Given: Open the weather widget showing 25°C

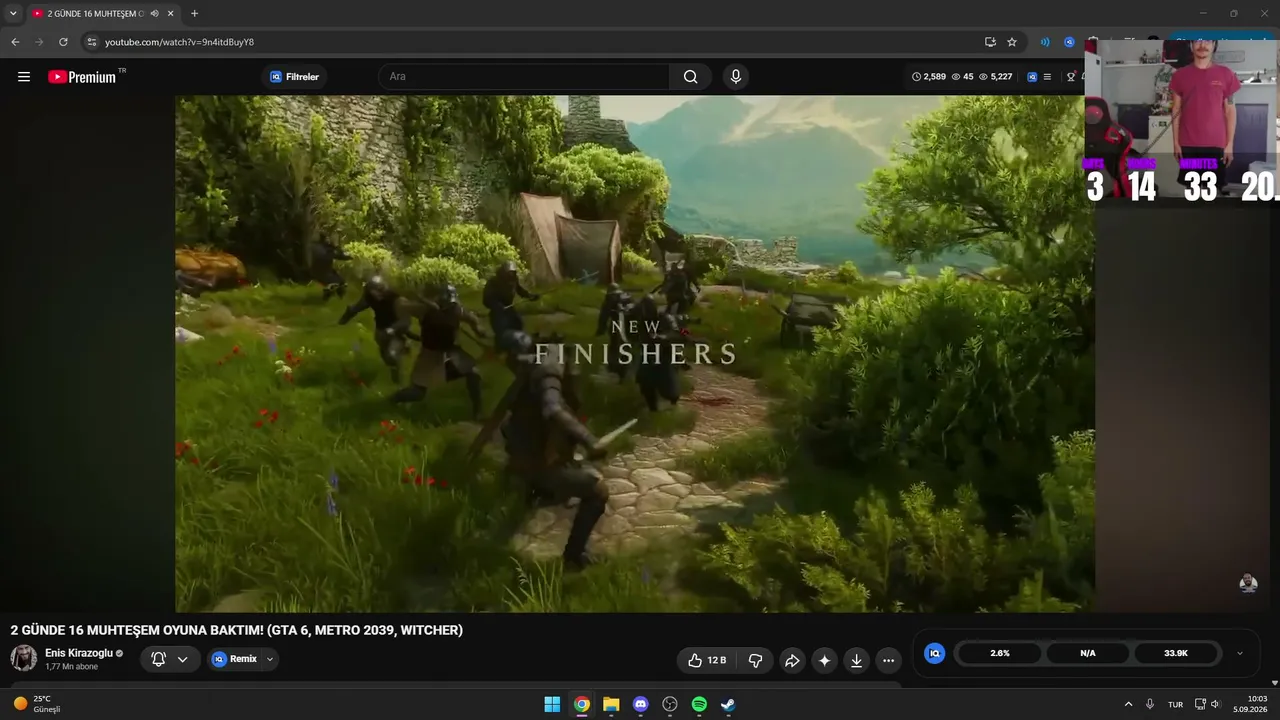Looking at the screenshot, I should pos(37,704).
